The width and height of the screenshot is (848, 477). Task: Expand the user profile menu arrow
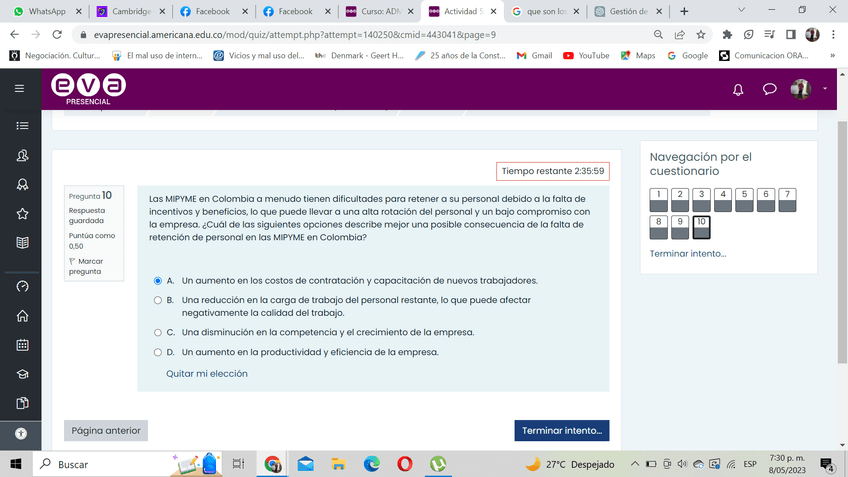(825, 89)
